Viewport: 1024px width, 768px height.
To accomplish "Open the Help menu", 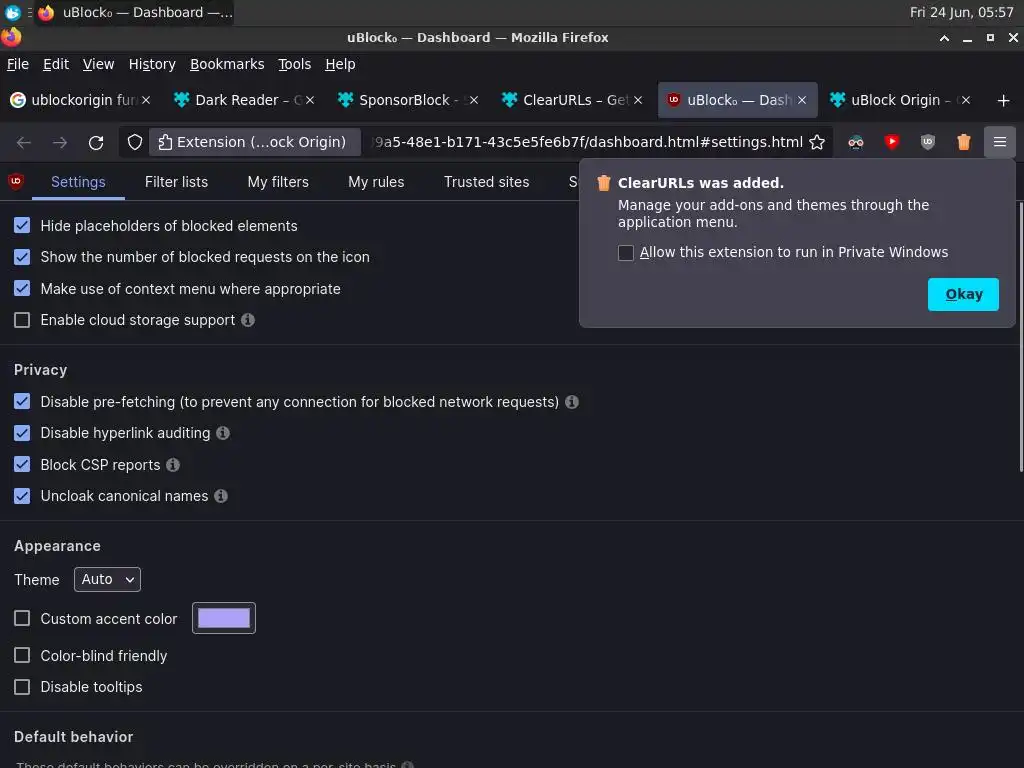I will (340, 64).
